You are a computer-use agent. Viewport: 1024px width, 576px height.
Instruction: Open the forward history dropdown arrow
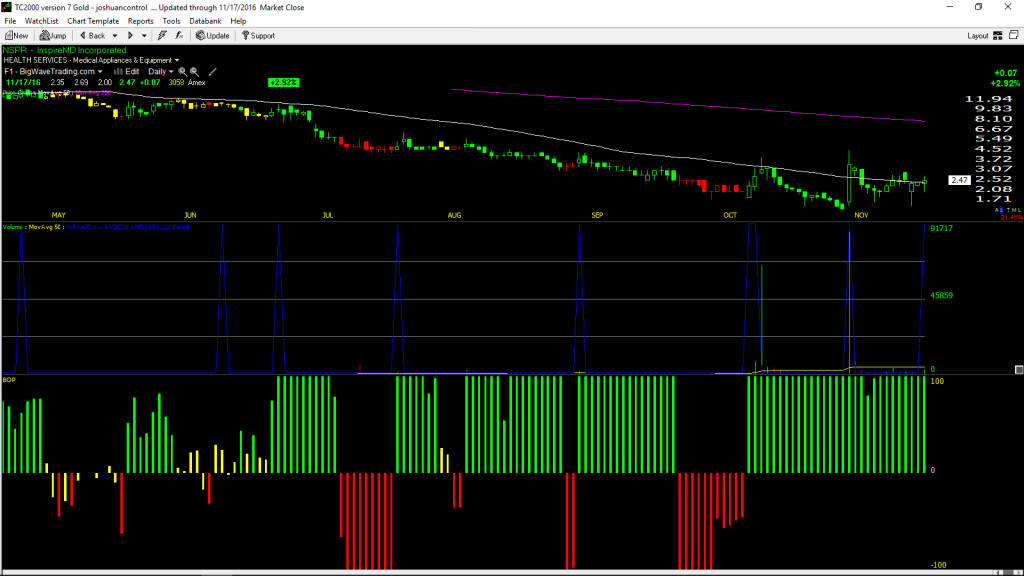144,36
